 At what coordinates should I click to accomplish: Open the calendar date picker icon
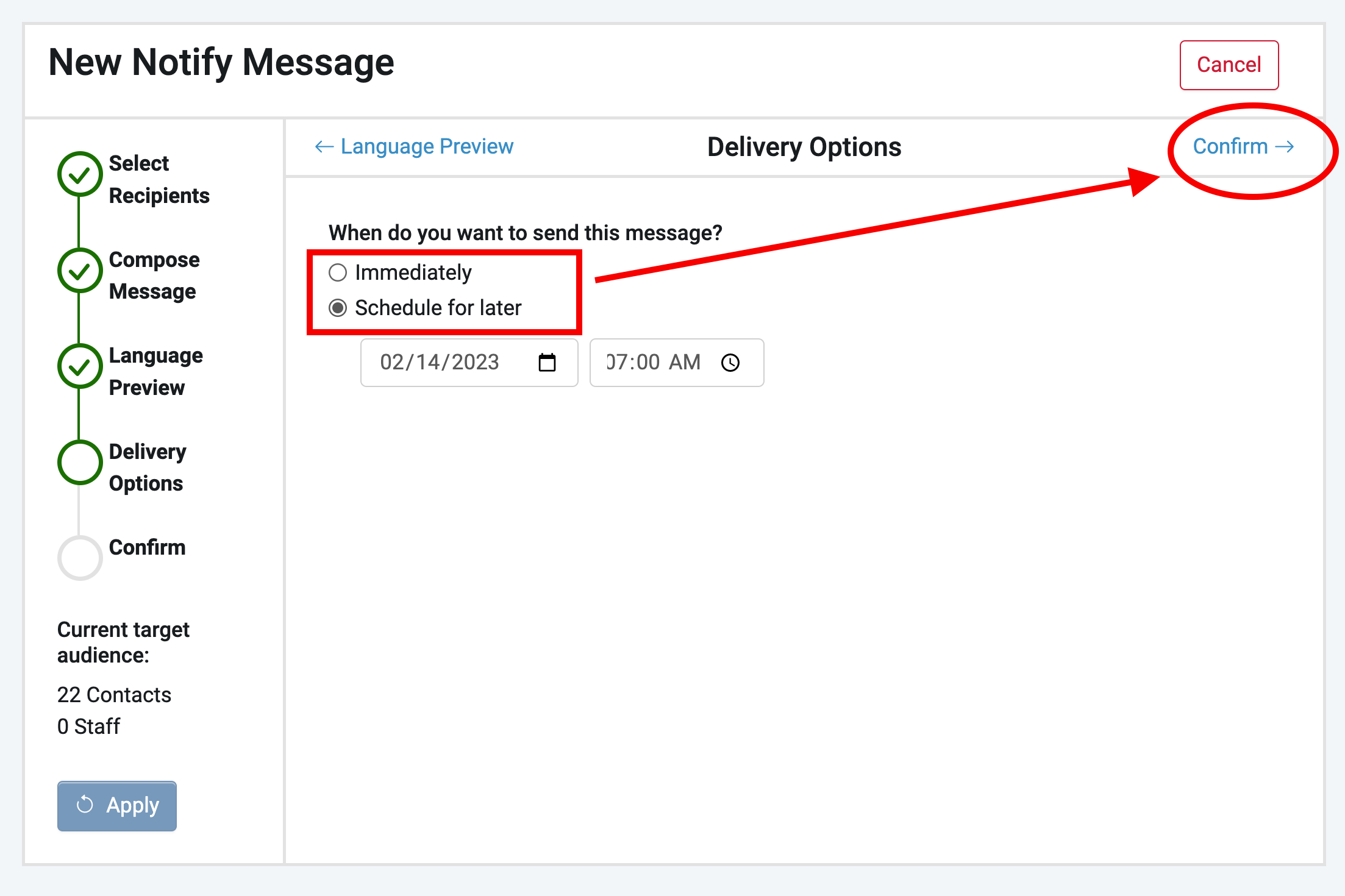coord(548,363)
